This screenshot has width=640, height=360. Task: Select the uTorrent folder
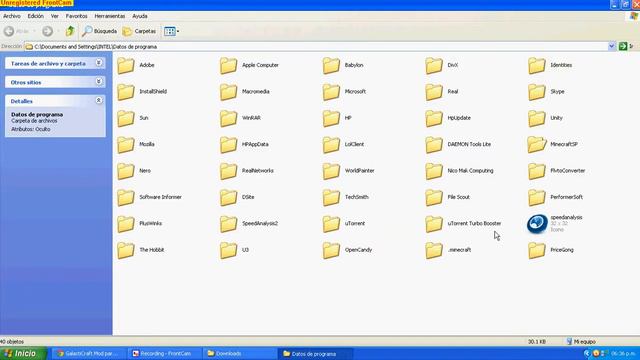pos(344,224)
